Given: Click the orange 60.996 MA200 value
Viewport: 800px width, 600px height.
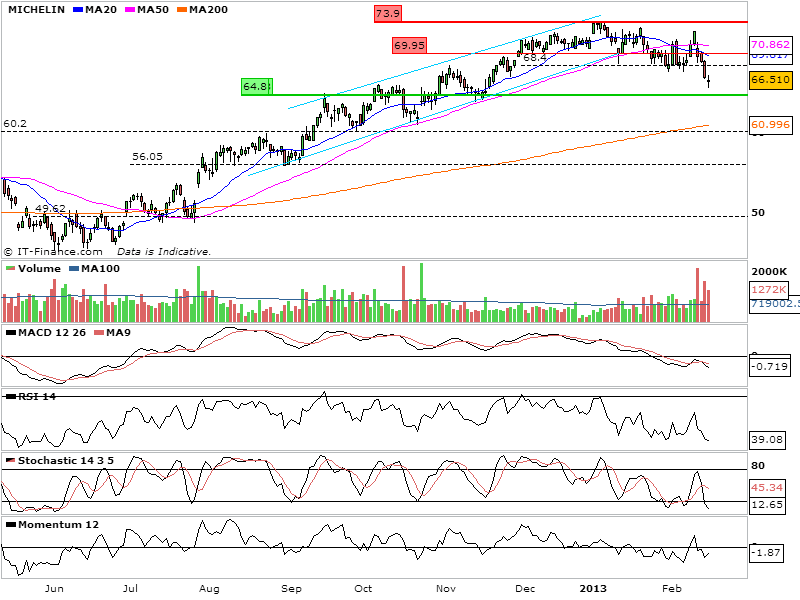Looking at the screenshot, I should pyautogui.click(x=770, y=124).
